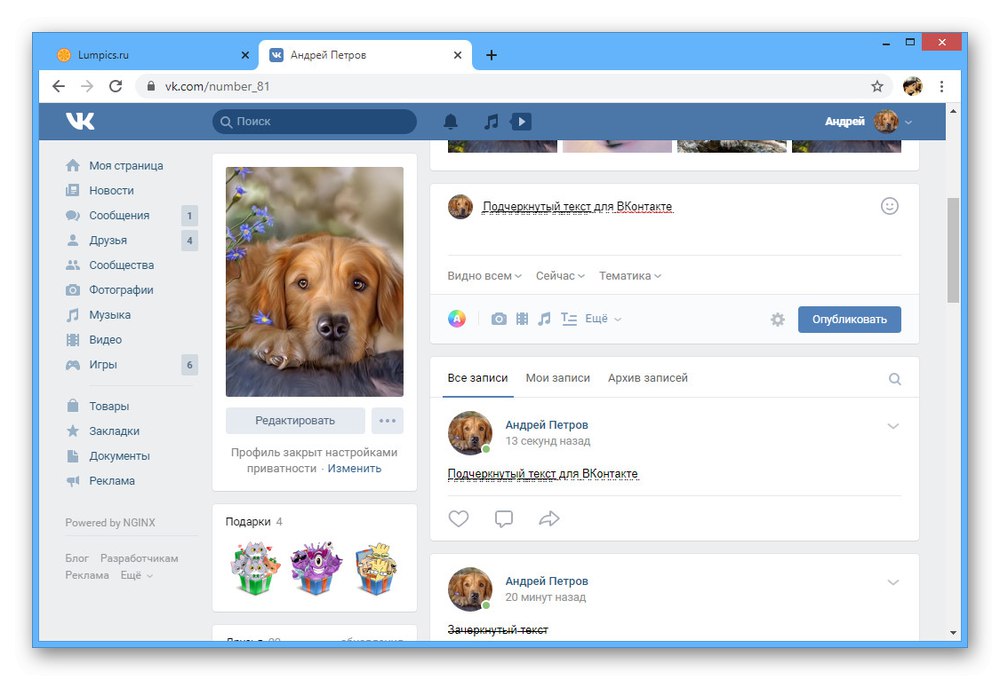1000x680 pixels.
Task: Open Сообщения in sidebar
Action: [x=119, y=215]
